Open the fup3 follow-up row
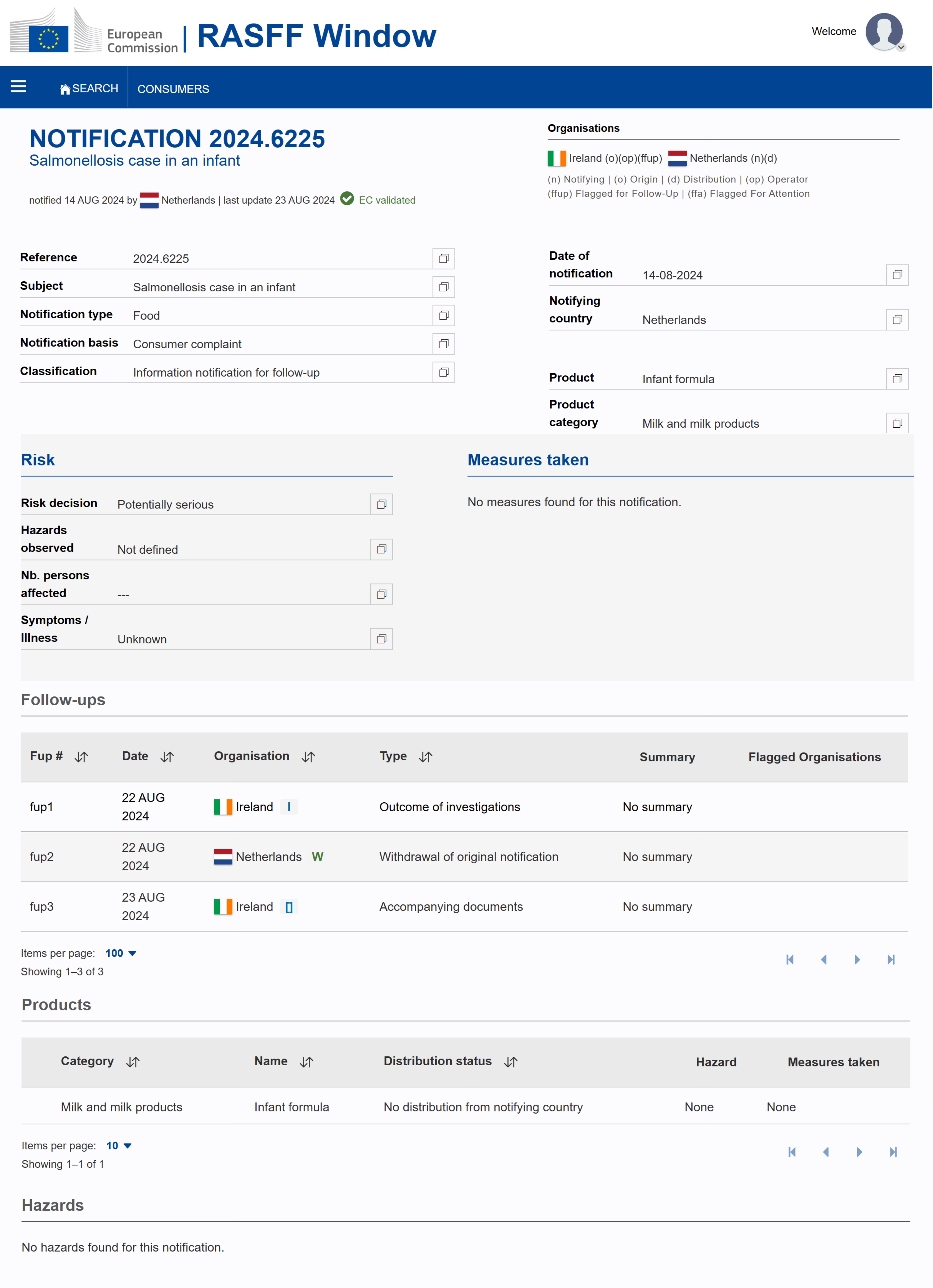 [x=464, y=907]
